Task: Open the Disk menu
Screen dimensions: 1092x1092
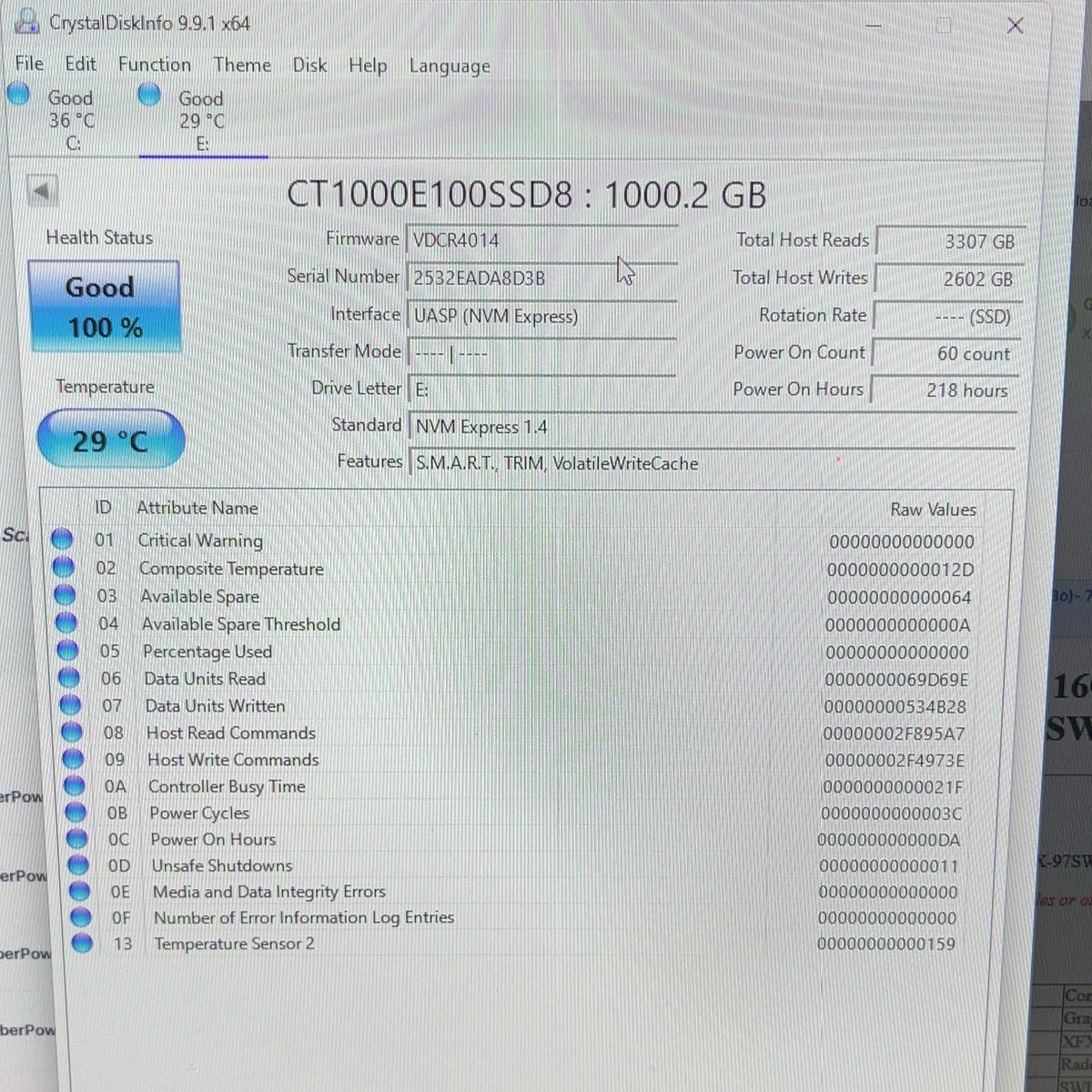Action: tap(309, 66)
